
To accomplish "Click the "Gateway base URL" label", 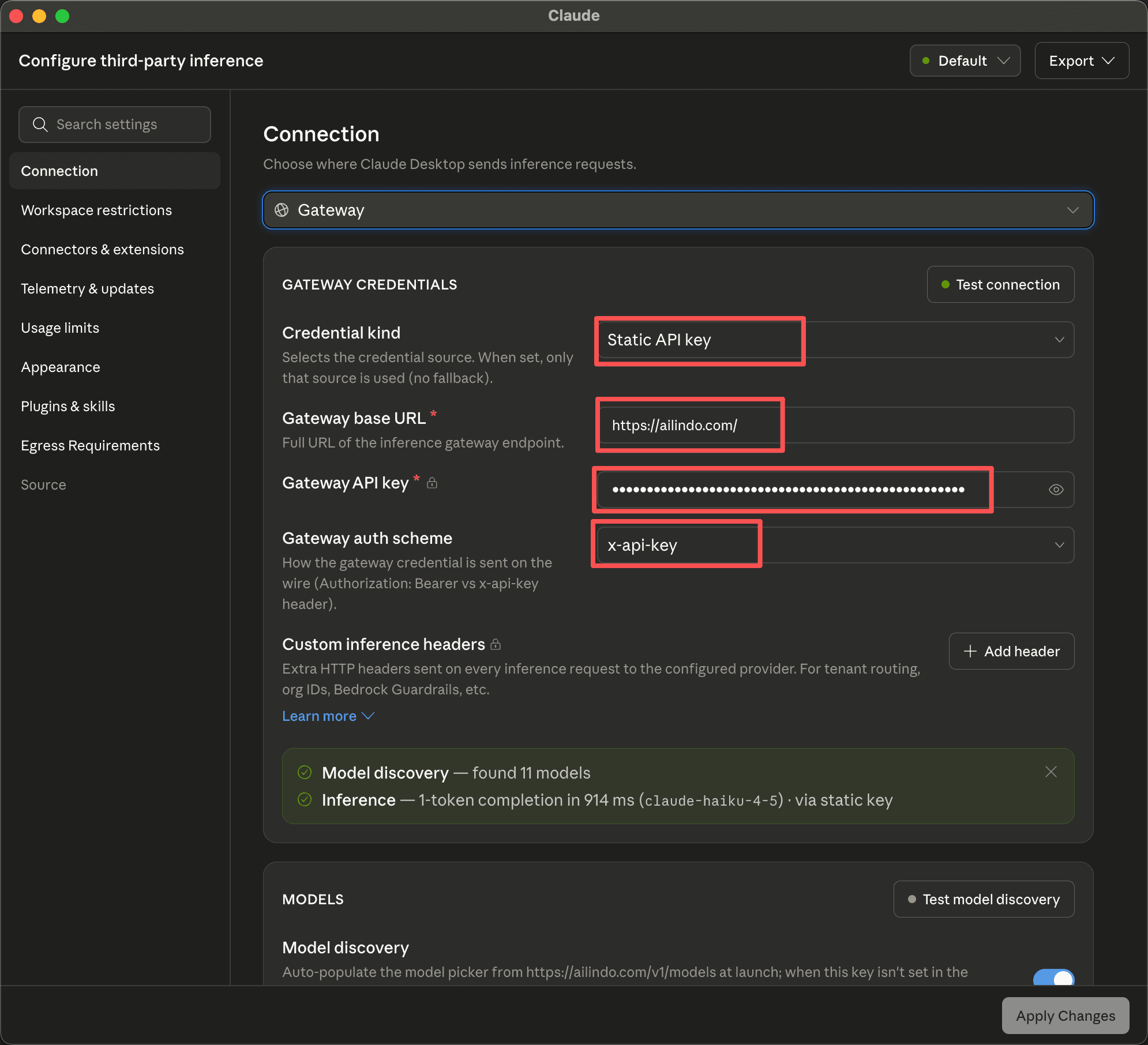I will 354,418.
